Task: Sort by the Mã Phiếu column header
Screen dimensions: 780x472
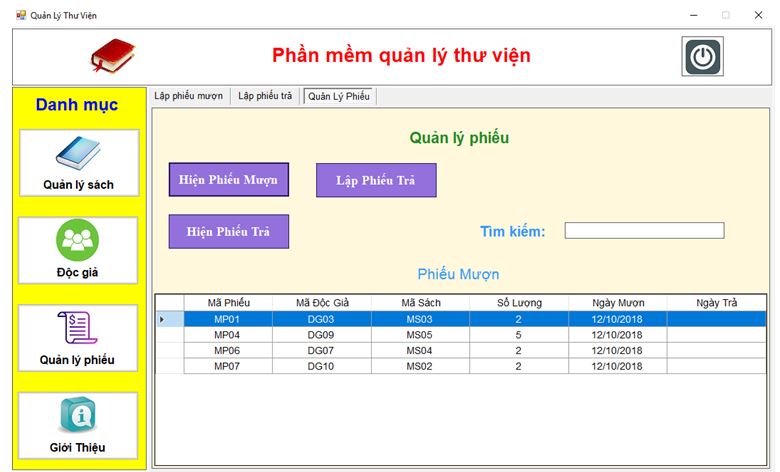Action: tap(228, 303)
